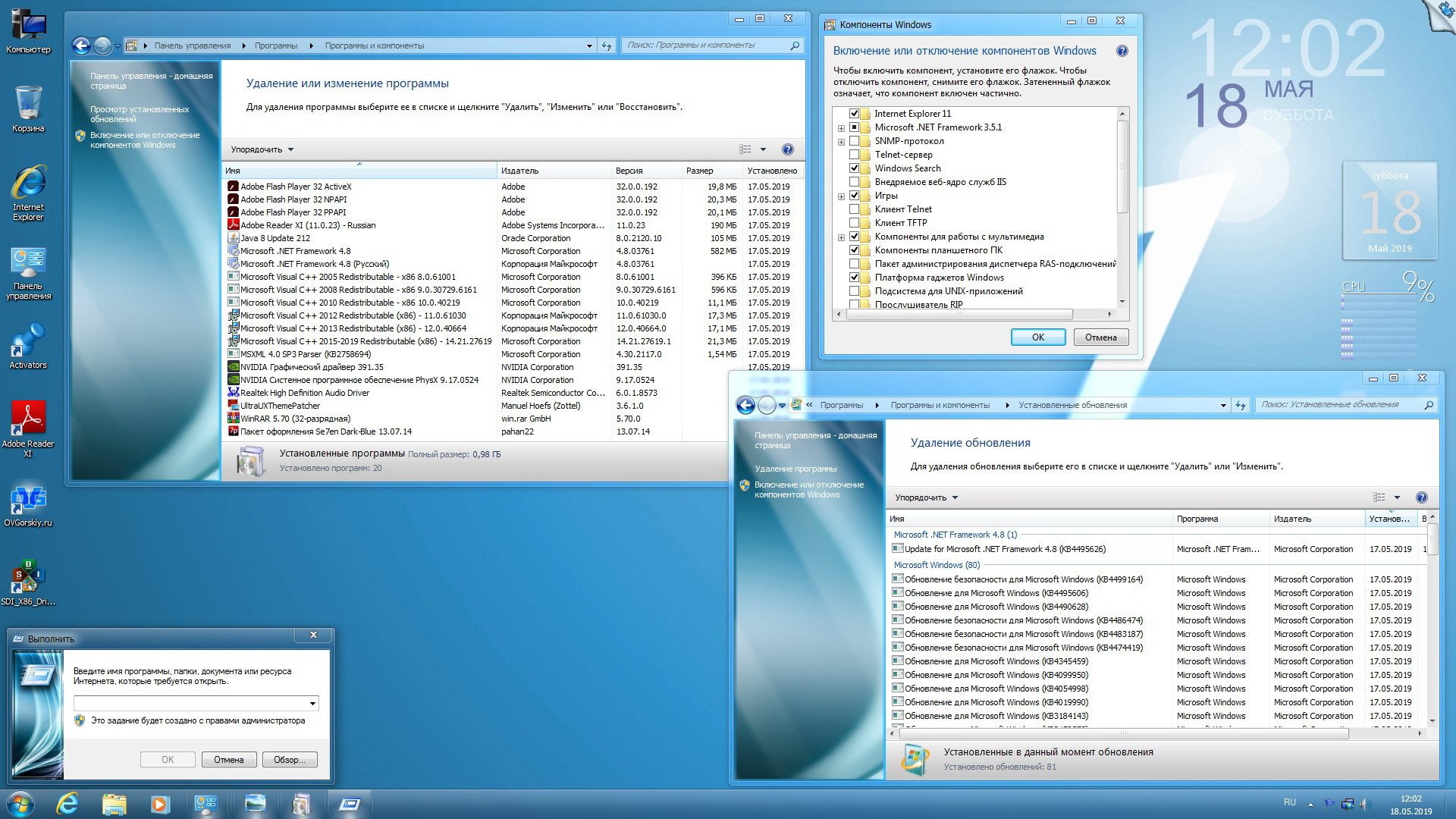The width and height of the screenshot is (1456, 819).
Task: Click back arrow in Установленные обновления window
Action: click(x=745, y=405)
